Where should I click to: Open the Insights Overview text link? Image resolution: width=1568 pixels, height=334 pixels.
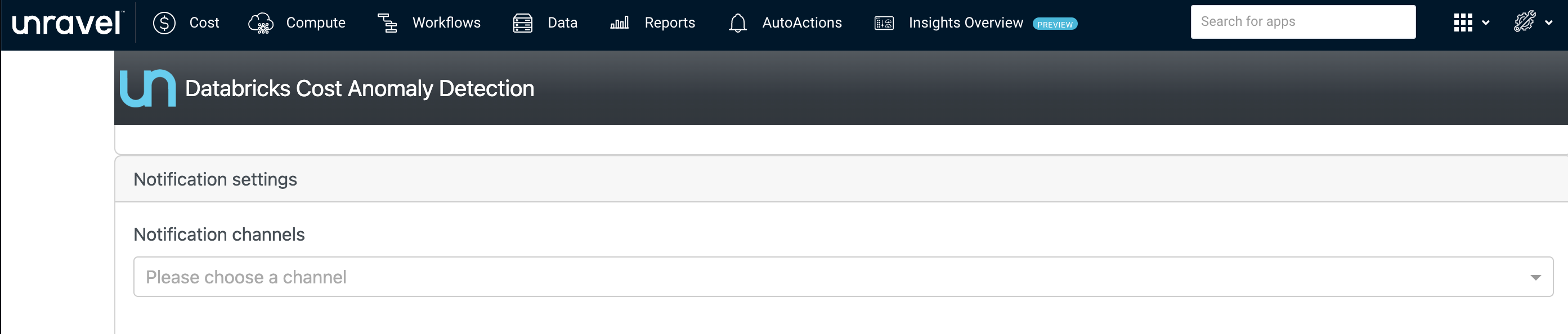click(965, 23)
